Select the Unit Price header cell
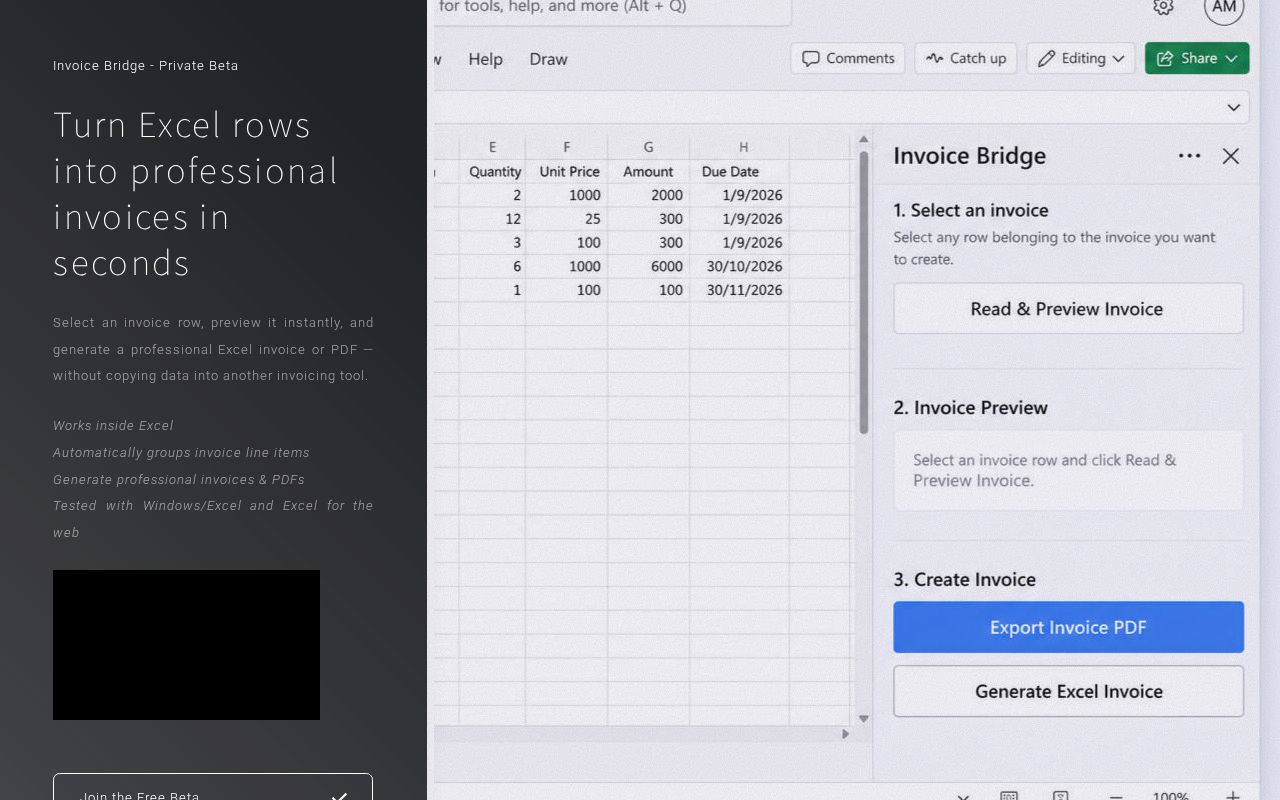This screenshot has height=800, width=1280. coord(567,171)
